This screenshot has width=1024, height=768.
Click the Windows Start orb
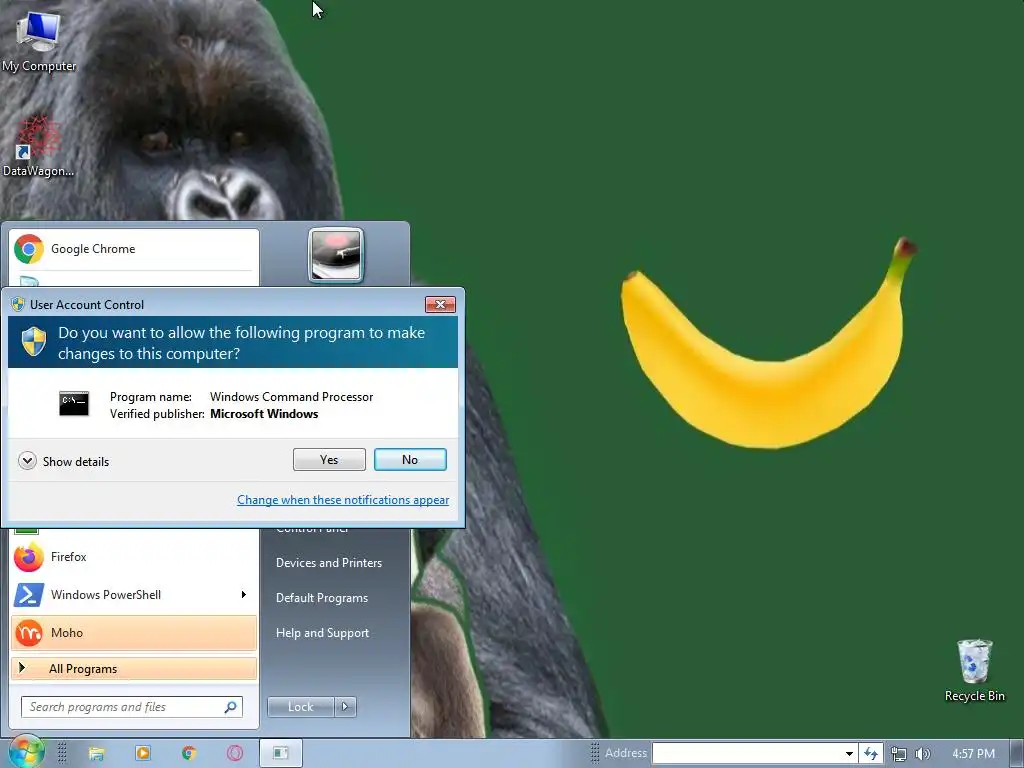[26, 752]
